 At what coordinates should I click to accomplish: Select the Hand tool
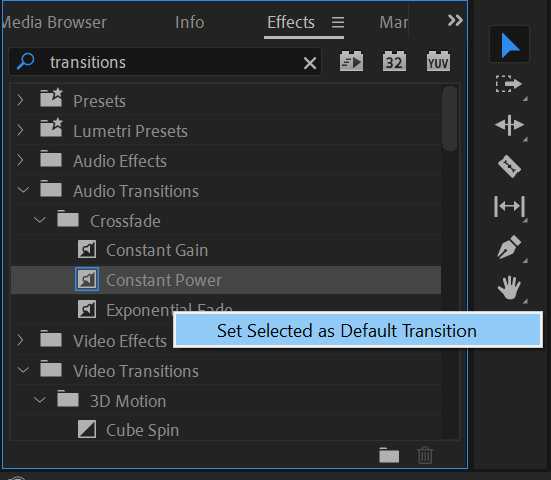tap(509, 287)
